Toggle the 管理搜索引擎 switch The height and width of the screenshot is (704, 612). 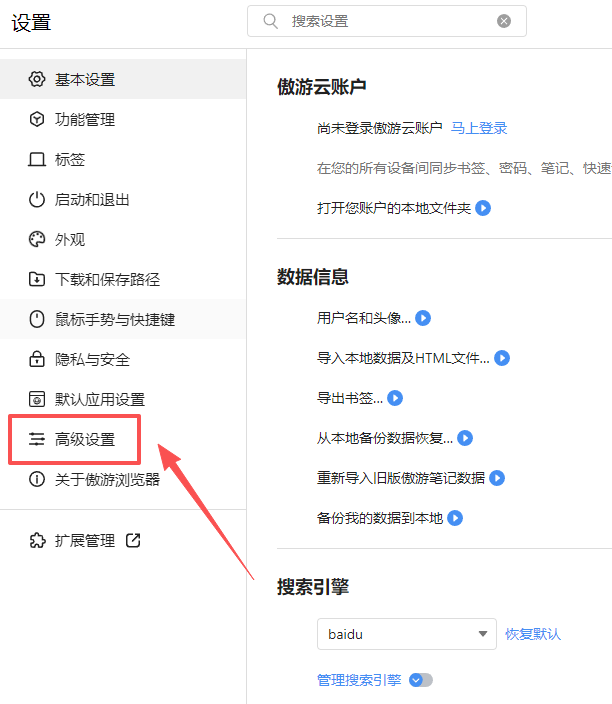[421, 680]
